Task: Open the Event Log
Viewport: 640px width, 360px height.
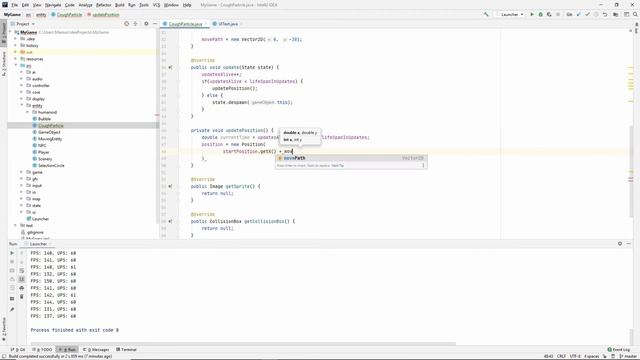Action: [618, 349]
